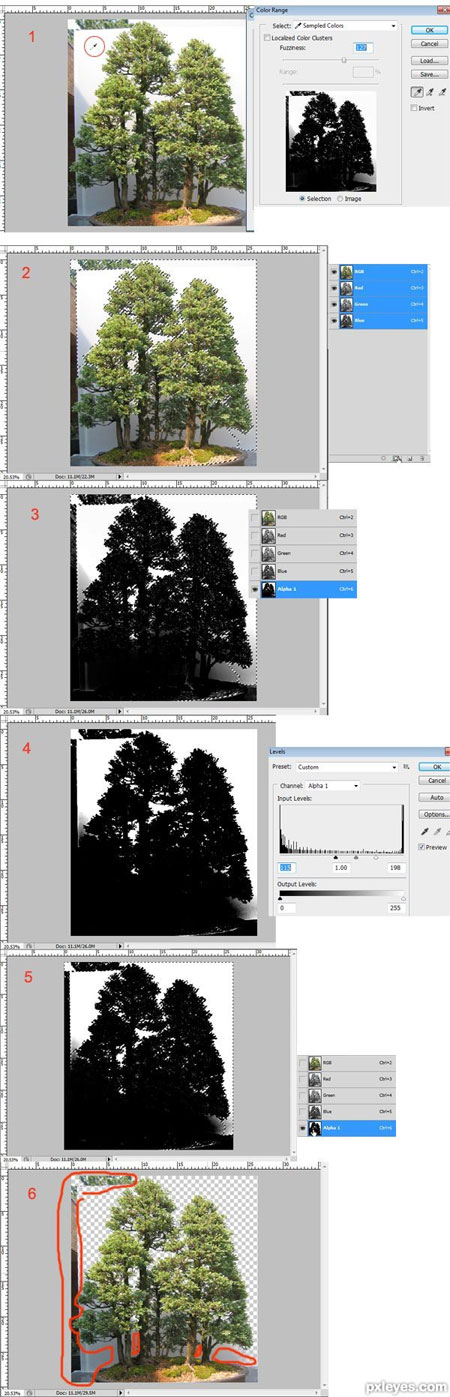Click the Auto button in Levels
The image size is (450, 1397).
(x=436, y=798)
